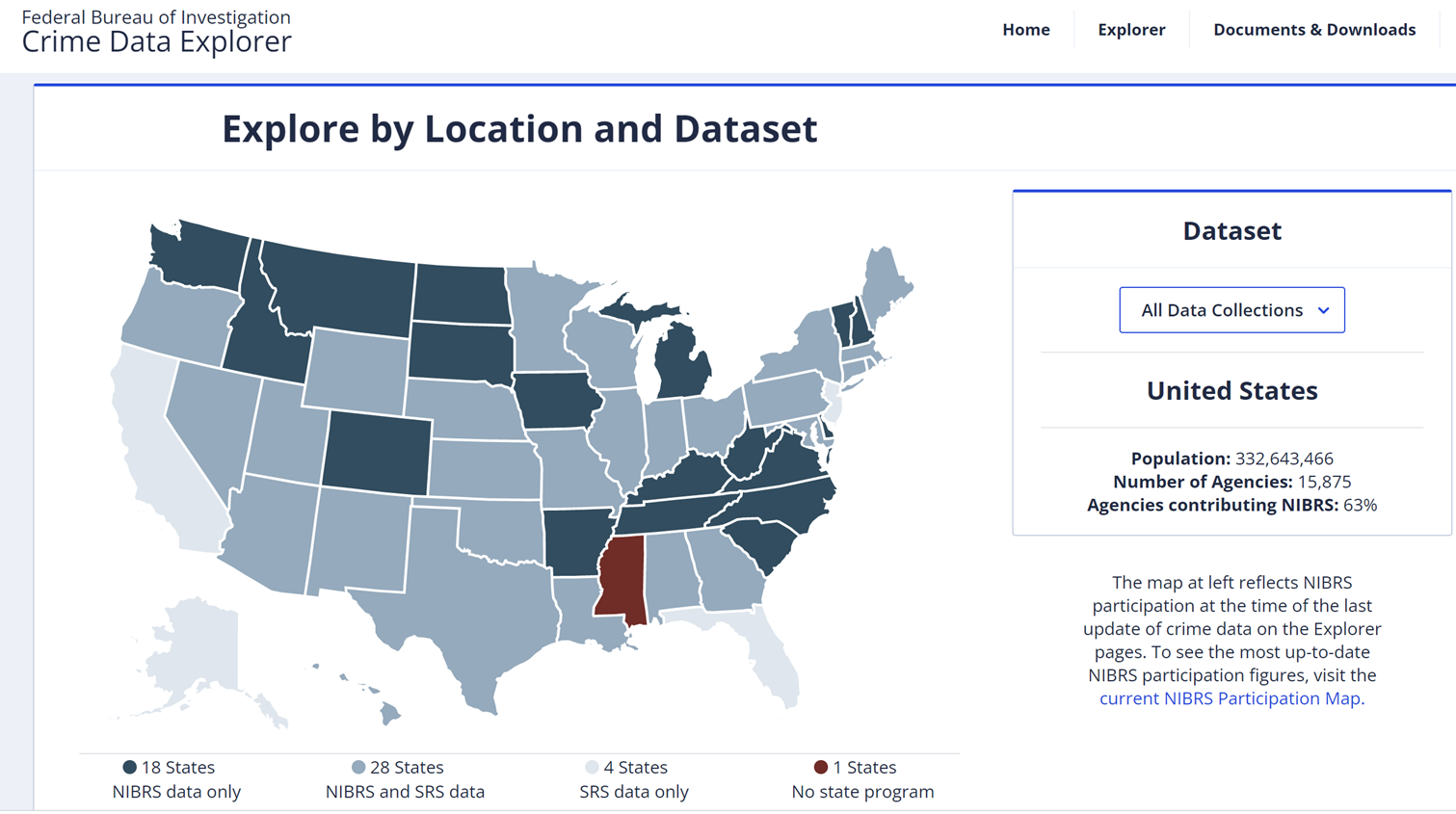Navigate to Home
Screen dimensions: 1456x814
click(1026, 30)
